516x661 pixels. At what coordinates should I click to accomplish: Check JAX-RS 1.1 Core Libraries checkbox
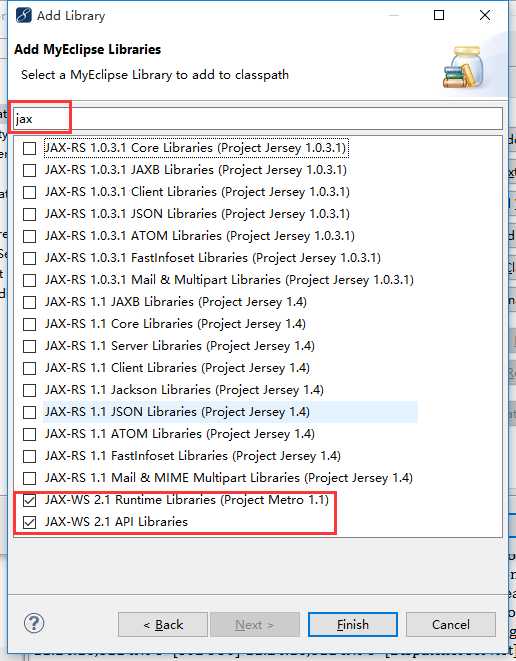coord(30,324)
